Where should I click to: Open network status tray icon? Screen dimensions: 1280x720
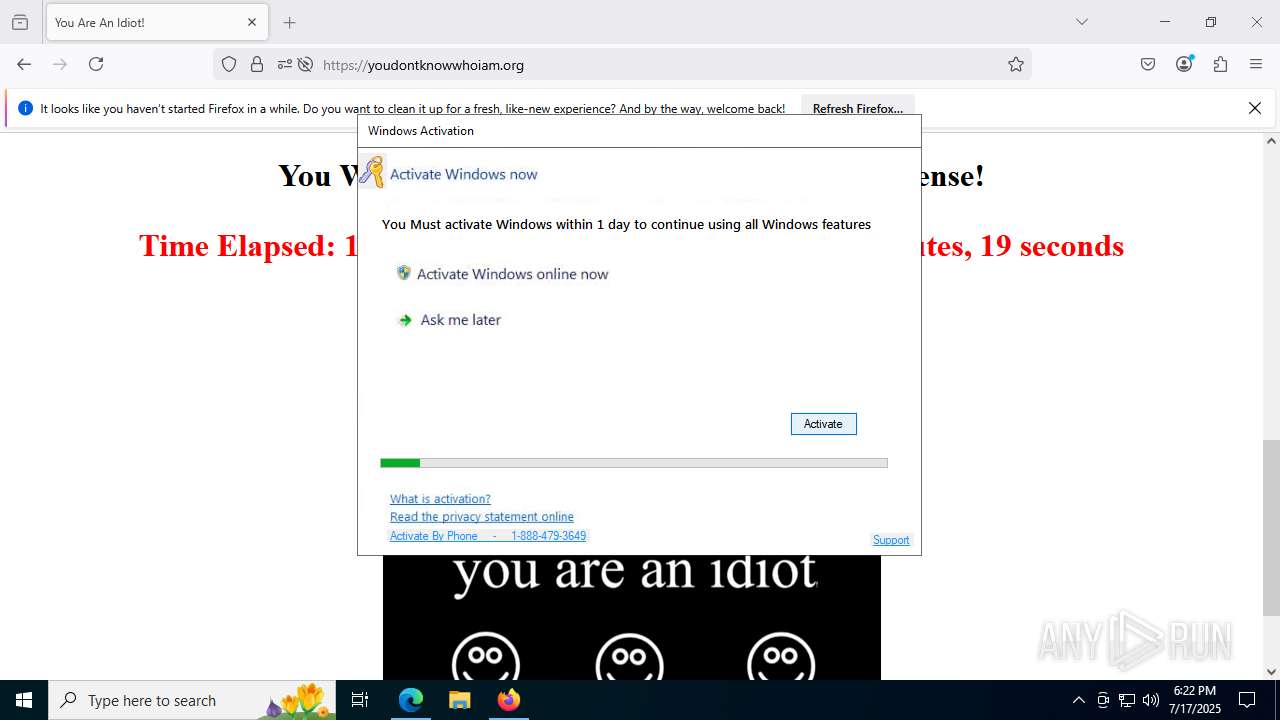click(x=1127, y=700)
